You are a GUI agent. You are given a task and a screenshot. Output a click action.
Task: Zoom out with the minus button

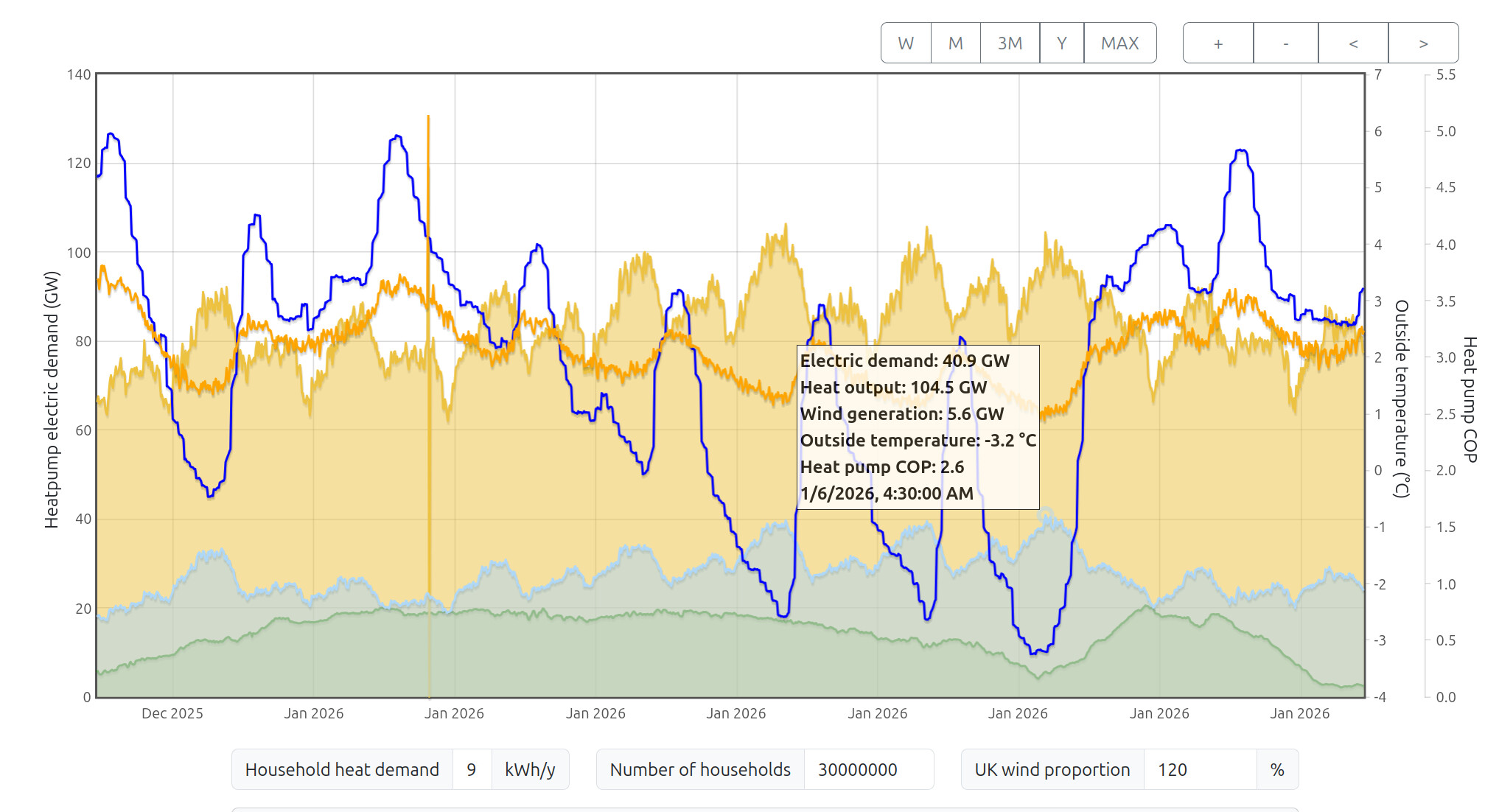coord(1285,43)
